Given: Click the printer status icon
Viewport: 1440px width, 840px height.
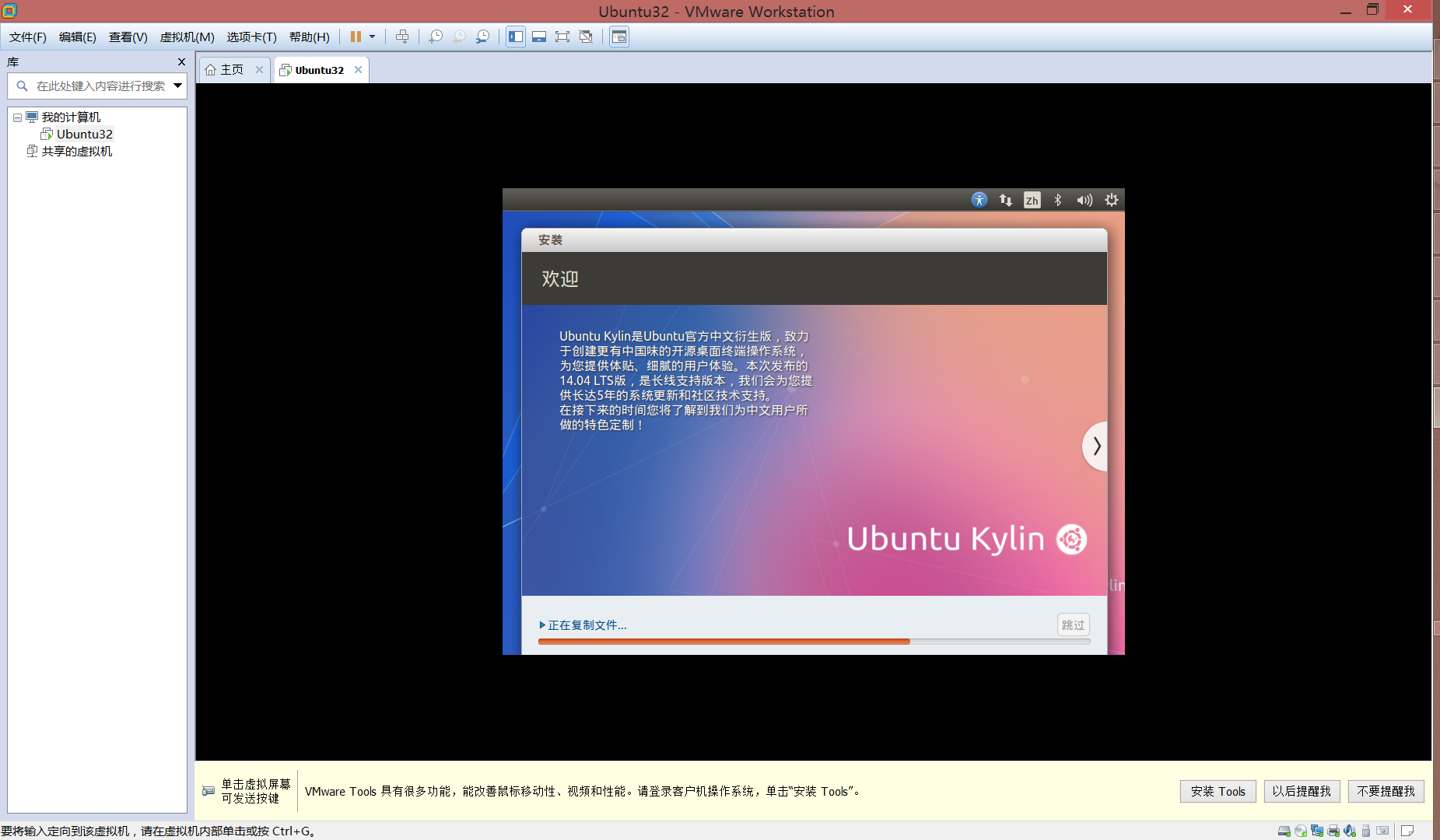Looking at the screenshot, I should click(1333, 831).
